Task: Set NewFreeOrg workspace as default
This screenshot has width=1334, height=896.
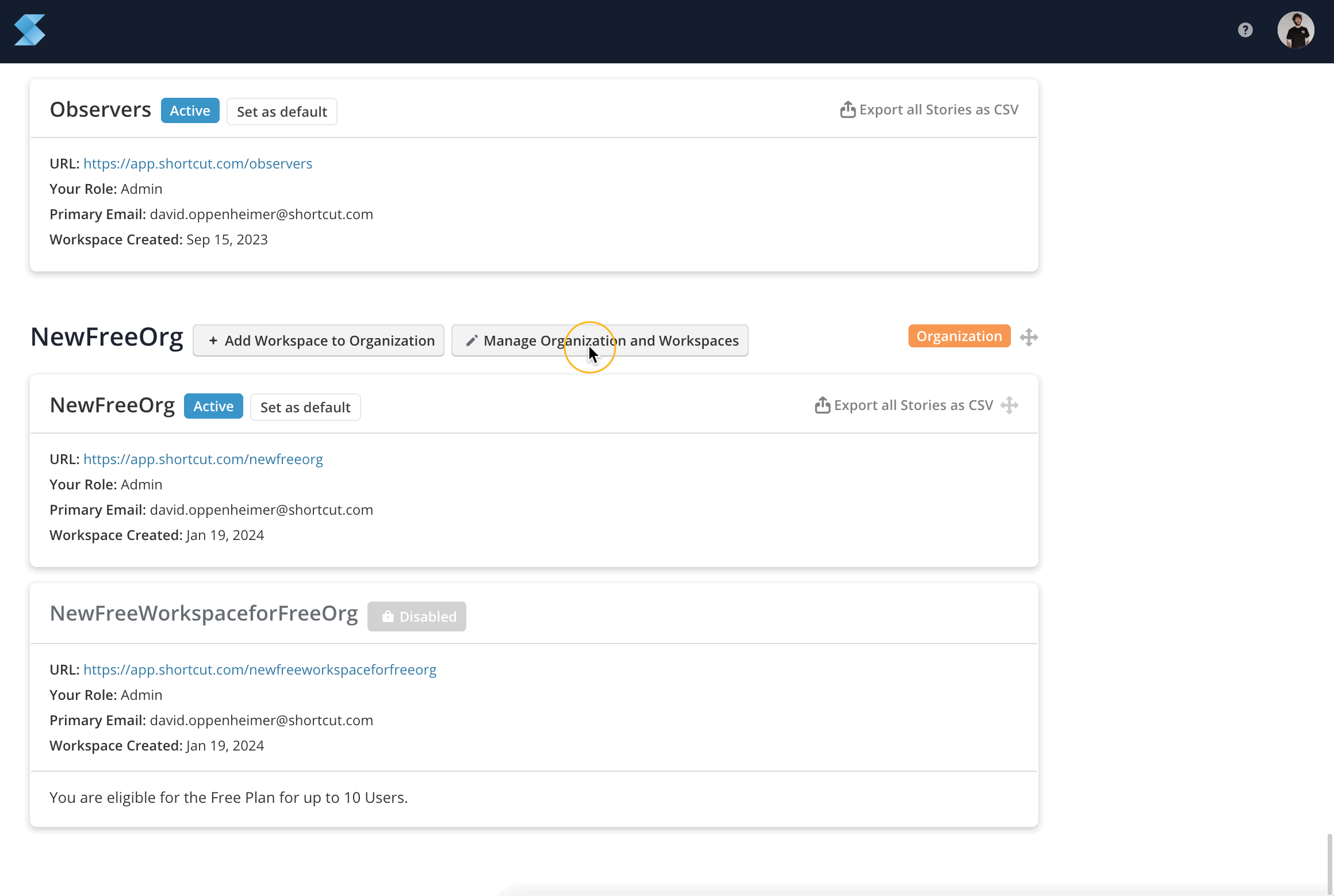Action: [x=305, y=407]
